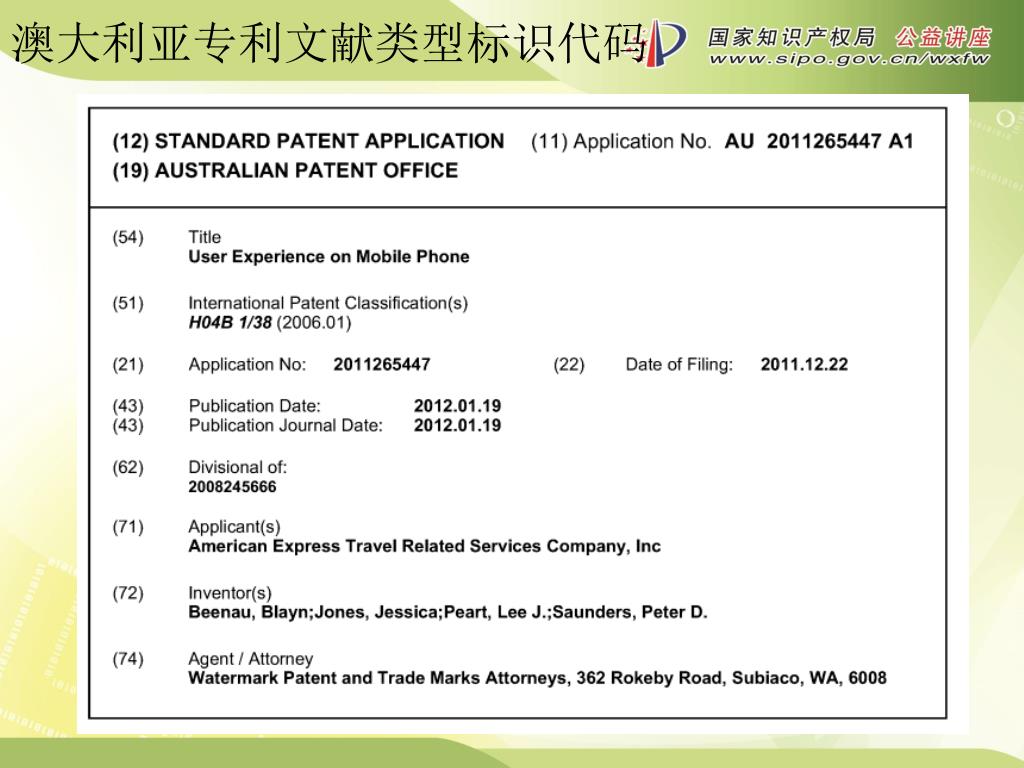Image resolution: width=1024 pixels, height=768 pixels.
Task: Click 'Agent / Attorney' label
Action: tap(251, 659)
